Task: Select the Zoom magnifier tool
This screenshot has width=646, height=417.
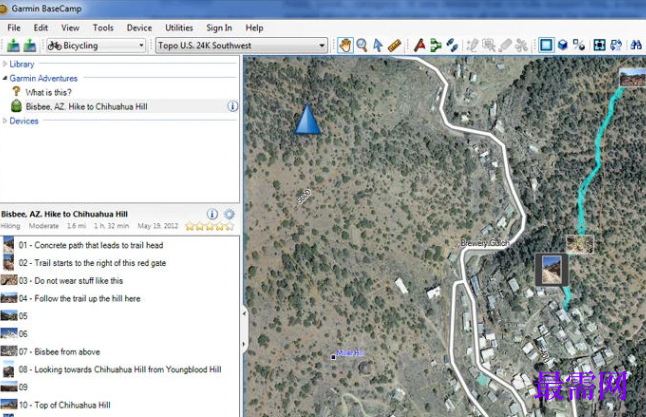Action: [362, 45]
